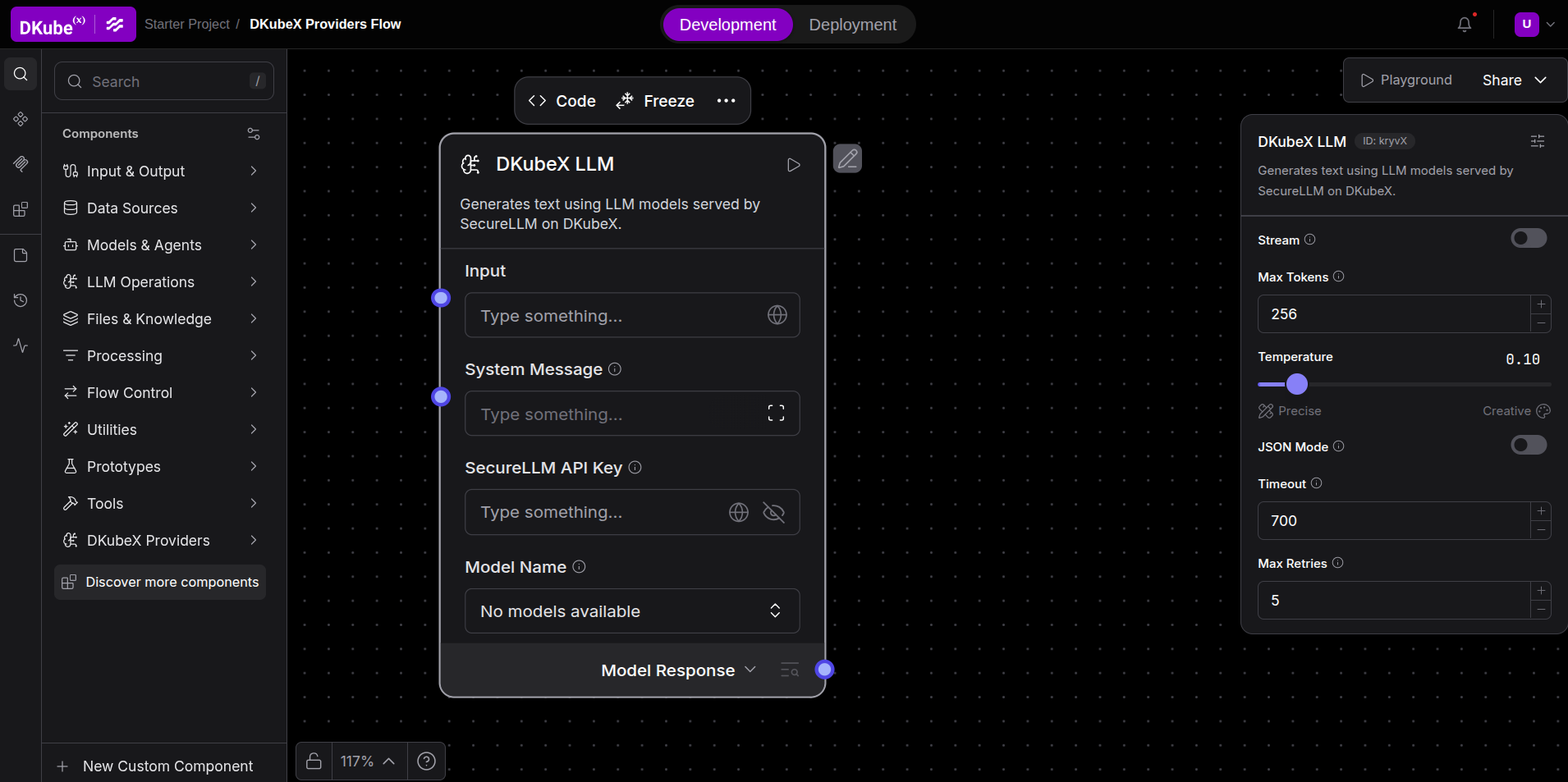
Task: Toggle the Stream switch
Action: tap(1529, 239)
